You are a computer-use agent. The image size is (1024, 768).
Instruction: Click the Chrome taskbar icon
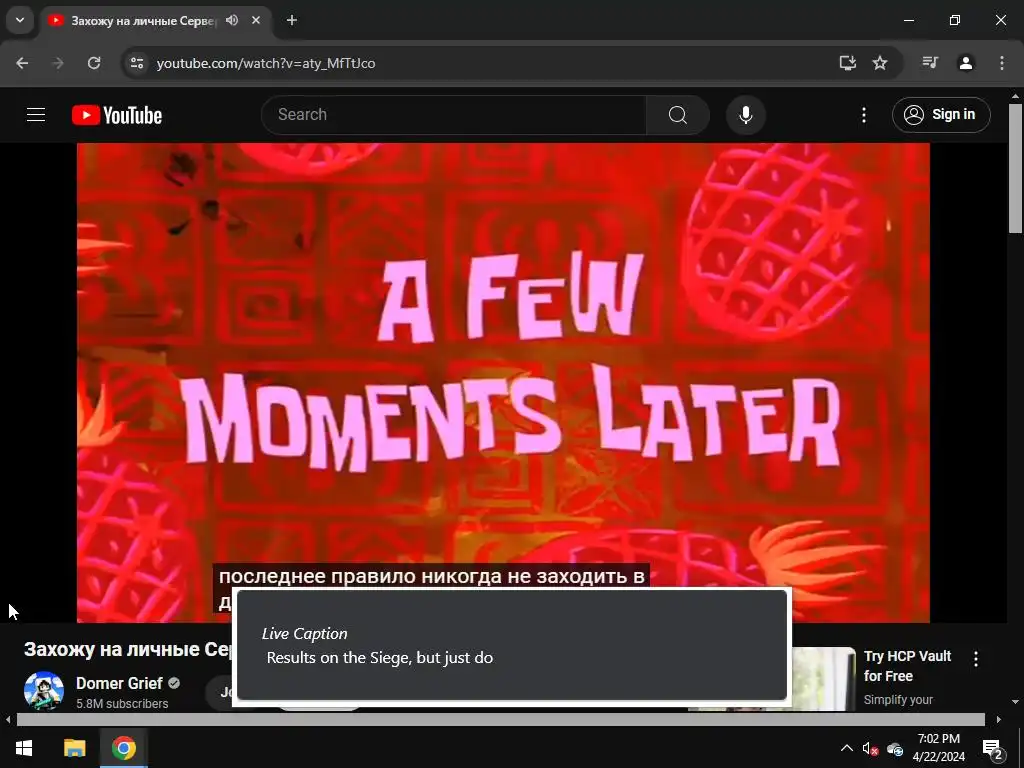coord(123,748)
